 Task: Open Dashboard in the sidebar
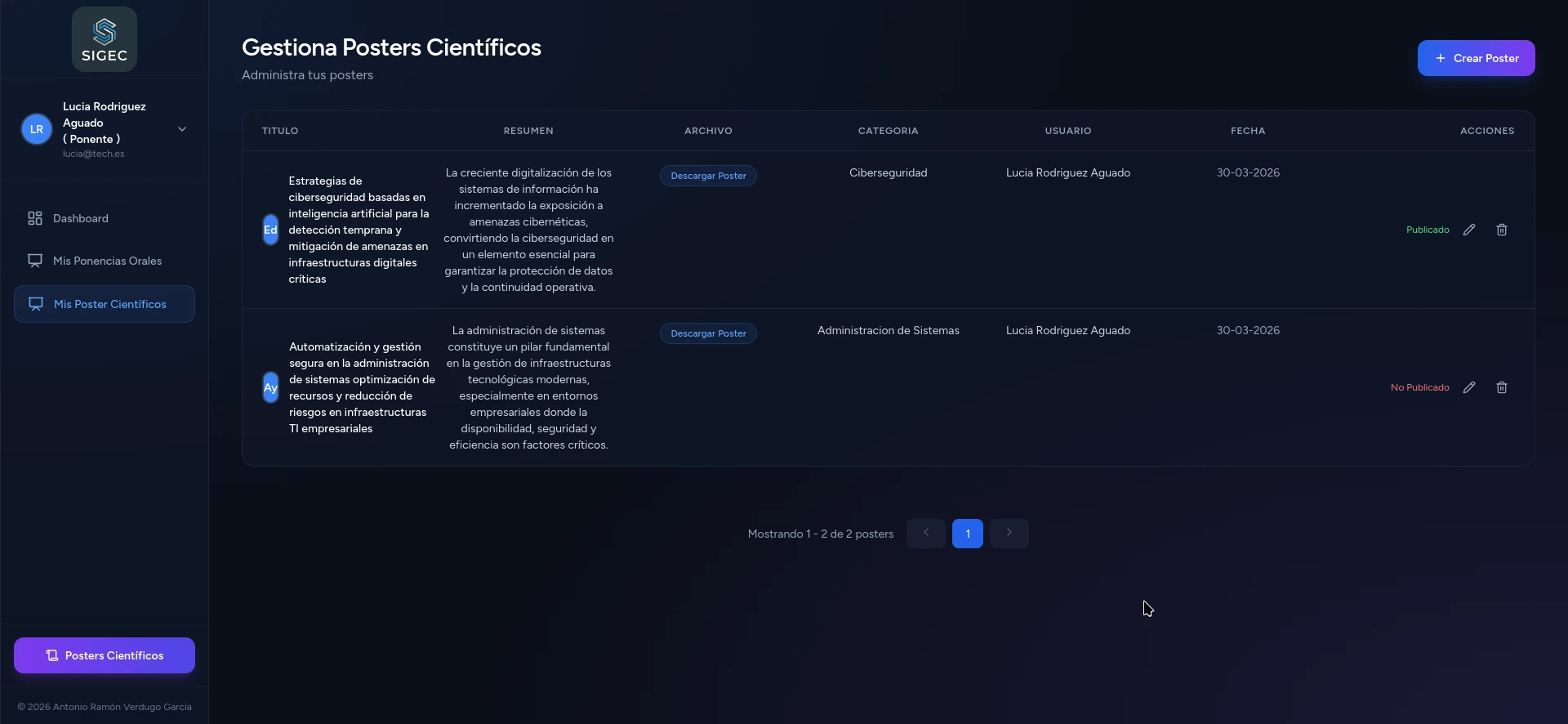pos(80,218)
